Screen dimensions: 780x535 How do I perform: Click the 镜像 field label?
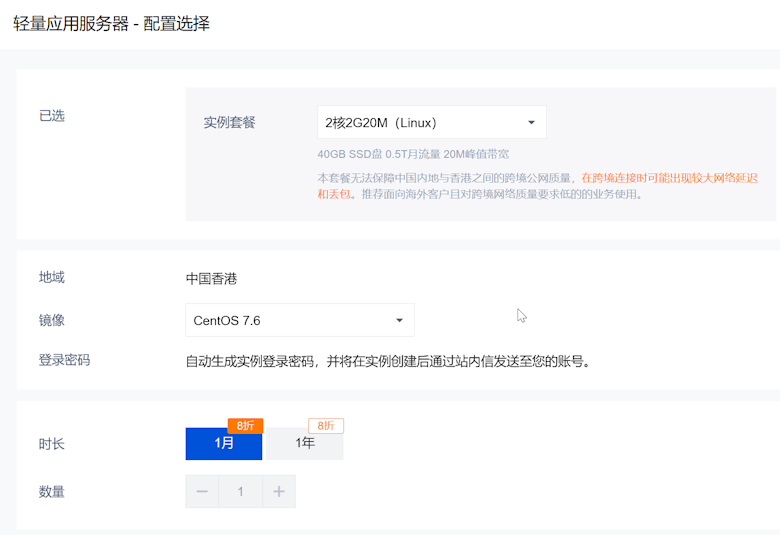coord(52,320)
